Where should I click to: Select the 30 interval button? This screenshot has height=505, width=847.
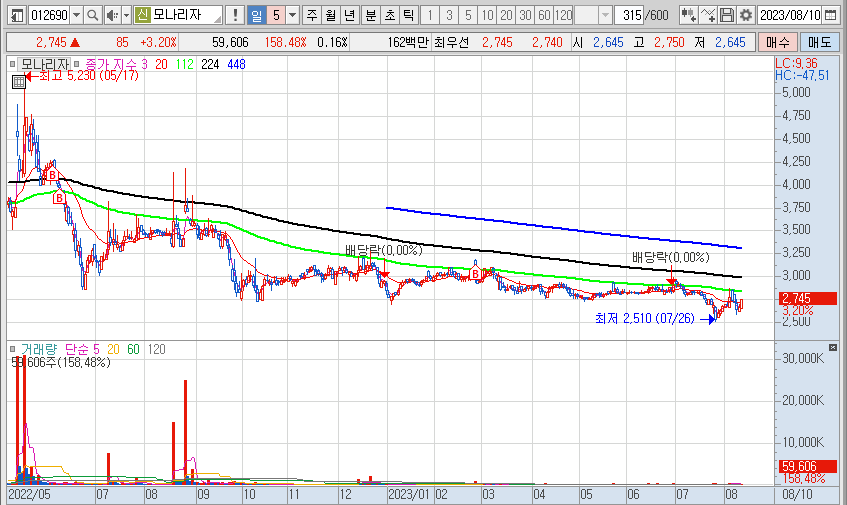coord(525,15)
